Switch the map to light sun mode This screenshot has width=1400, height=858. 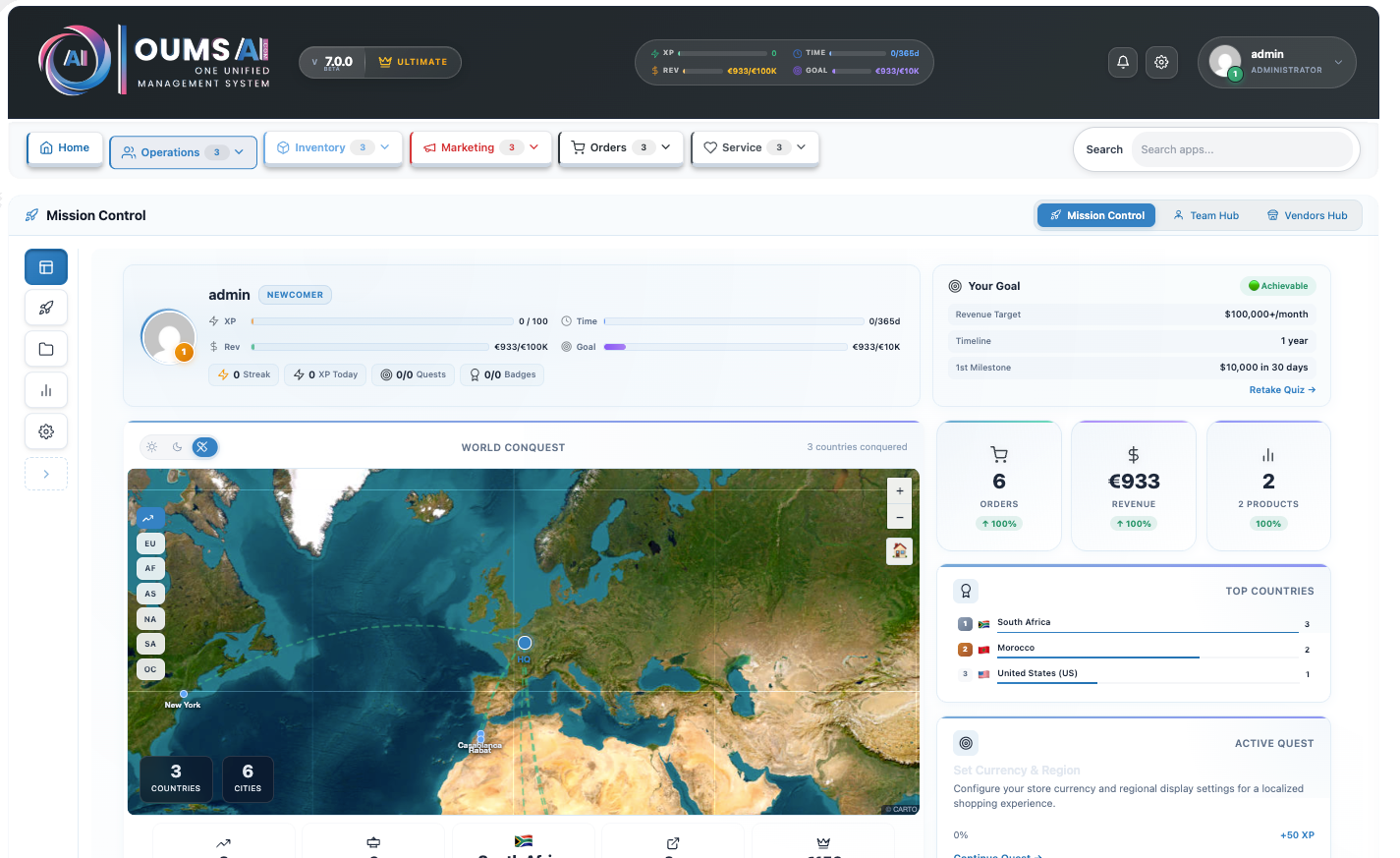click(x=152, y=447)
